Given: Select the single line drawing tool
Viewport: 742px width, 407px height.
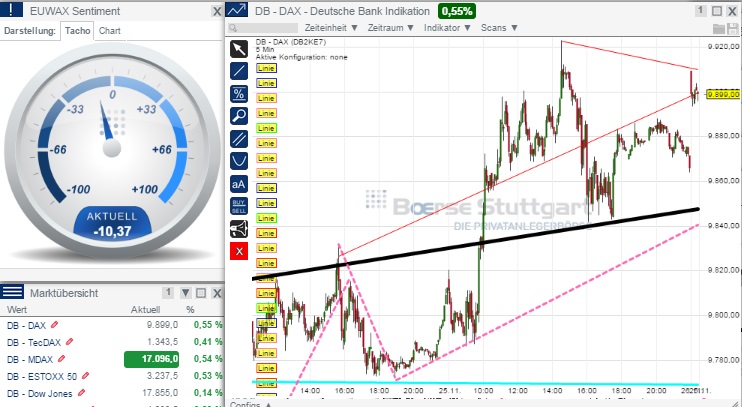Looking at the screenshot, I should point(239,71).
